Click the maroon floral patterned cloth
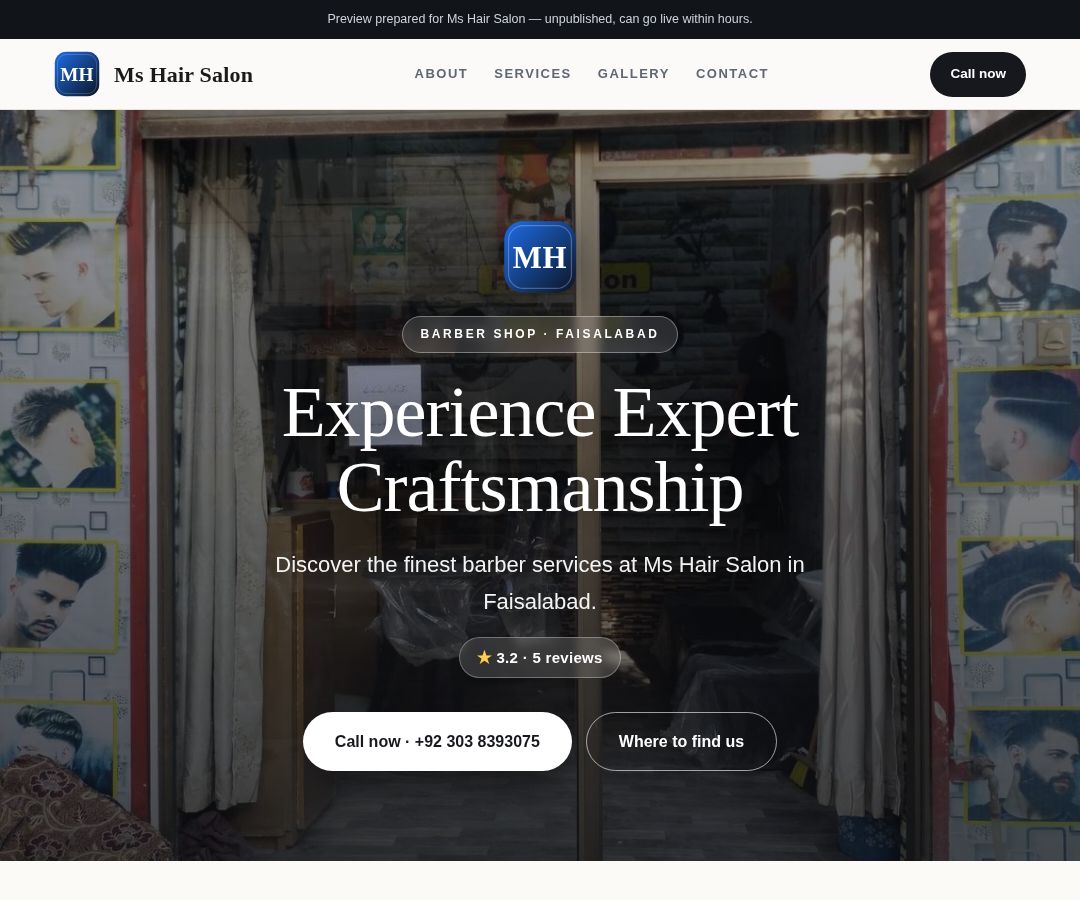1080x900 pixels. coord(76,813)
